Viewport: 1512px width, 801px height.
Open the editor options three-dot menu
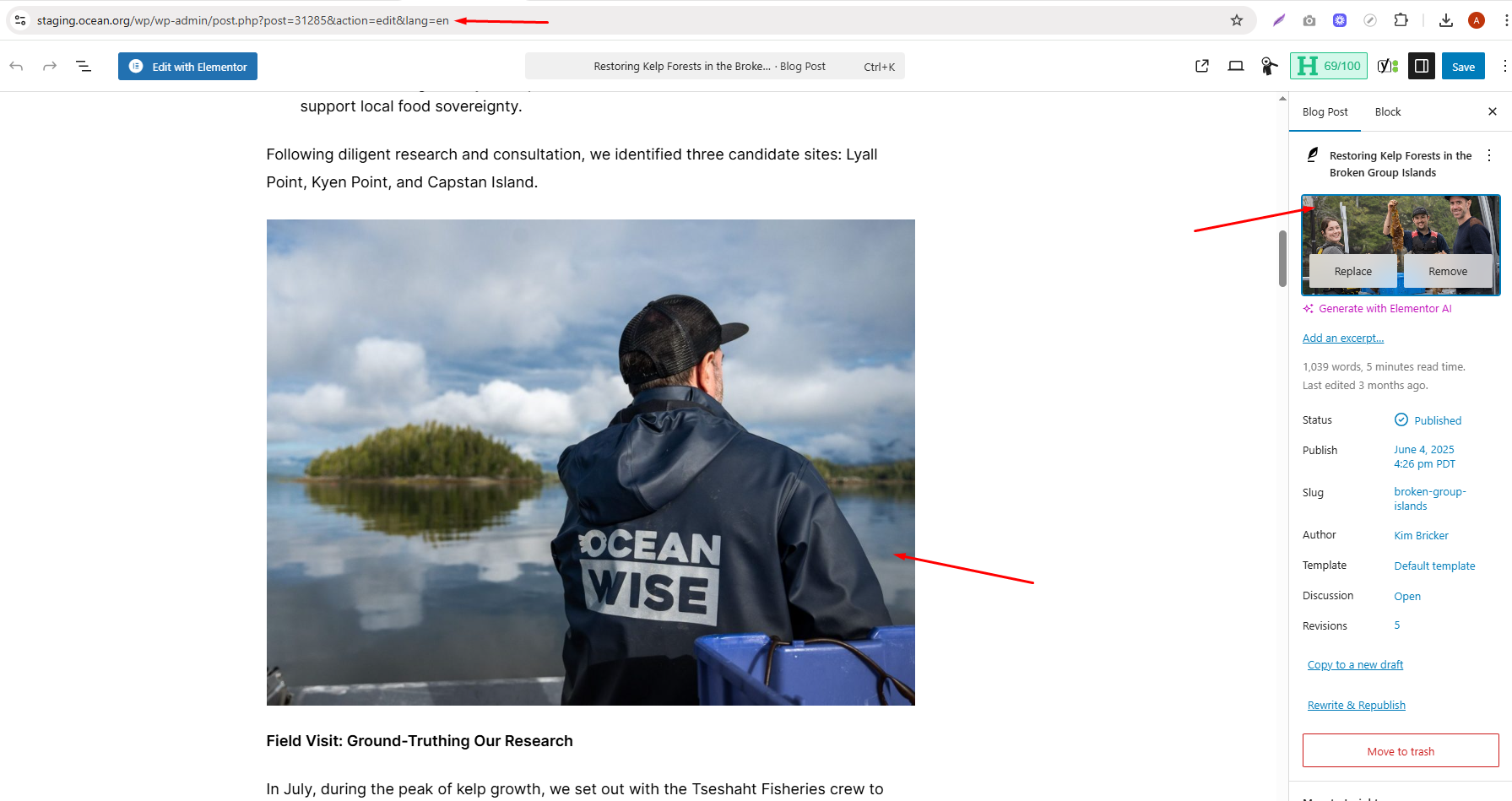pyautogui.click(x=1504, y=66)
